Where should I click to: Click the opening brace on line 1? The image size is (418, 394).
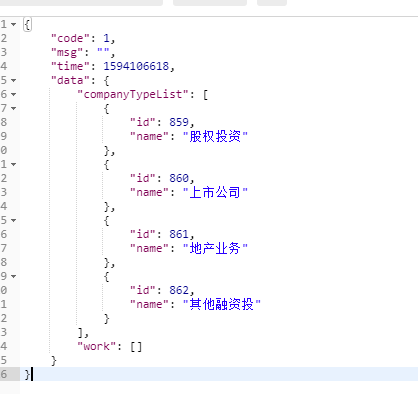pyautogui.click(x=27, y=25)
